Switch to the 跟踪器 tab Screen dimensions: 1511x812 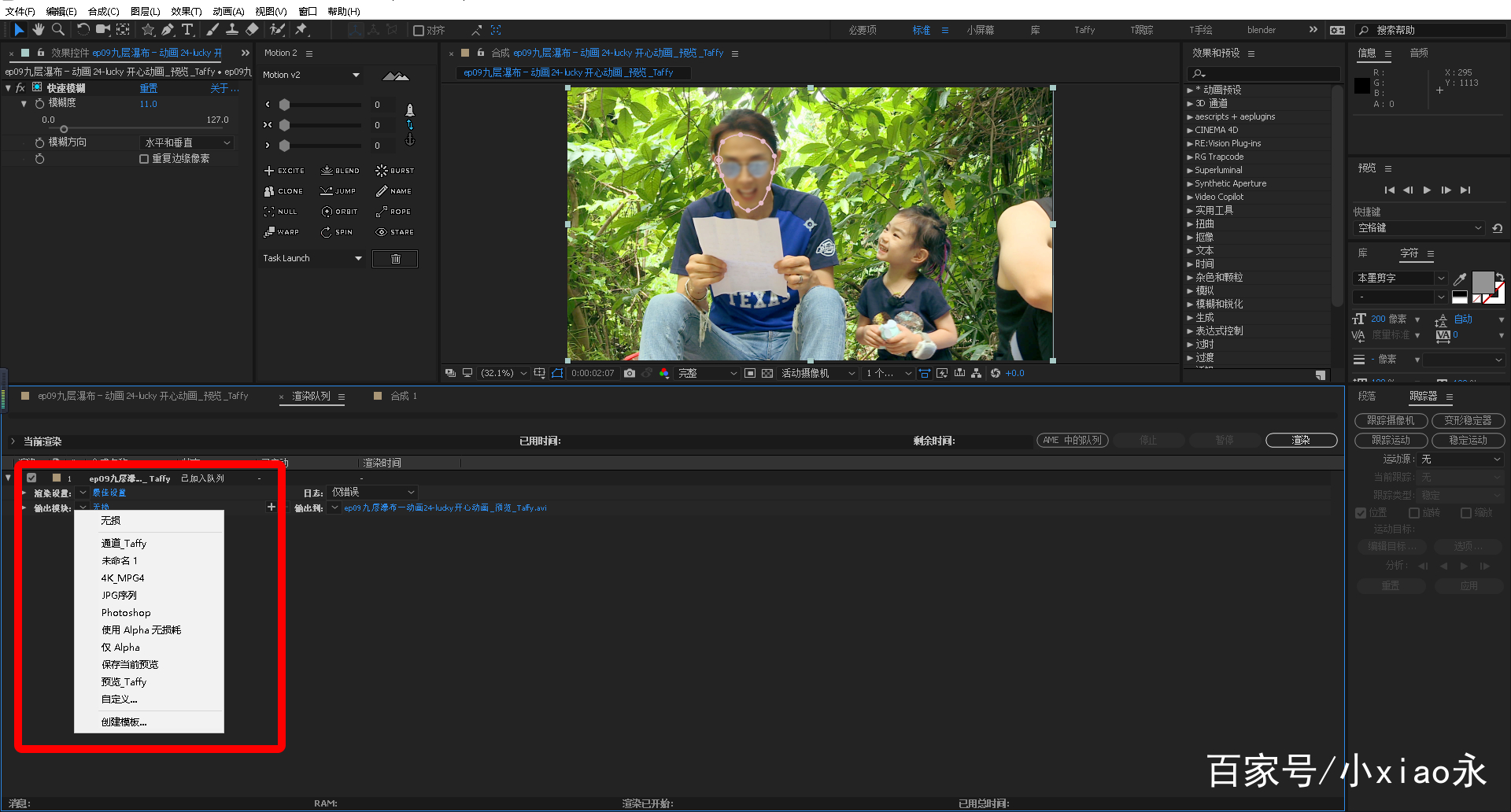click(x=1424, y=396)
